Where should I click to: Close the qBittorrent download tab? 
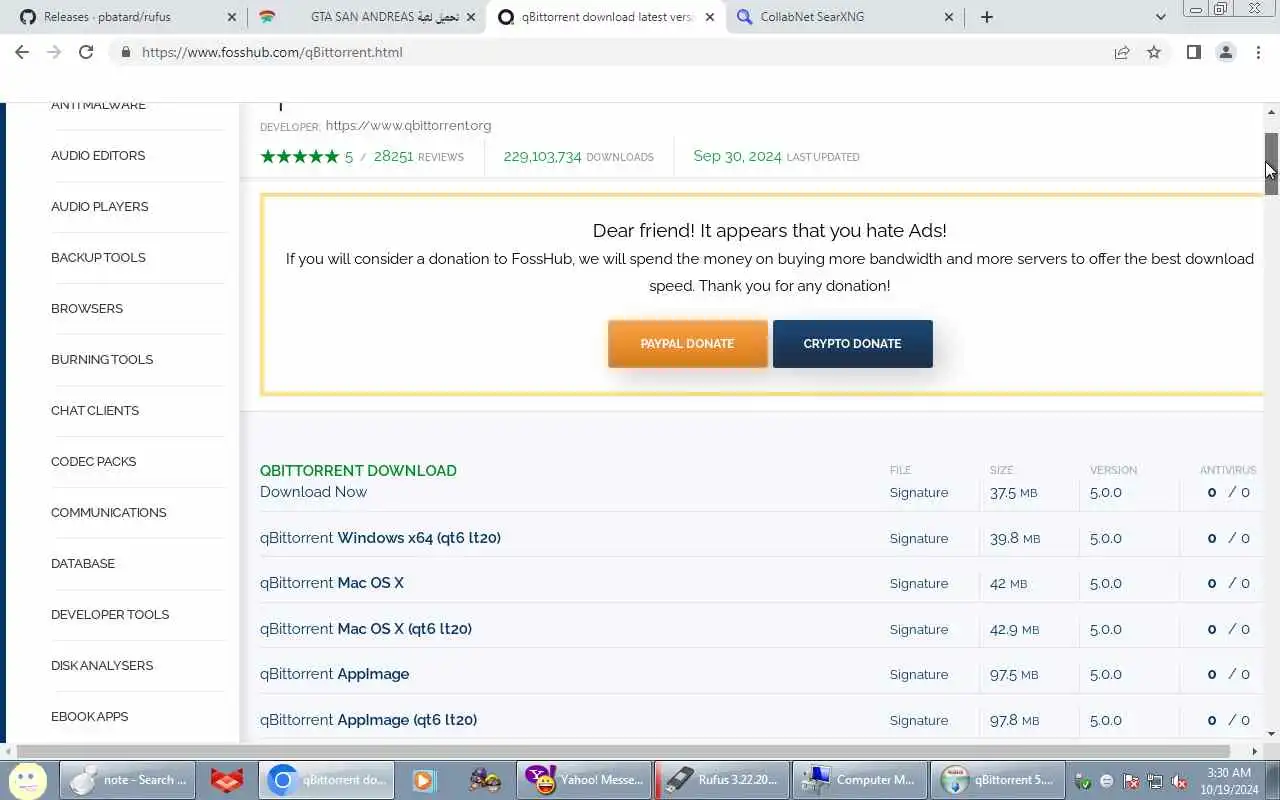coord(710,17)
